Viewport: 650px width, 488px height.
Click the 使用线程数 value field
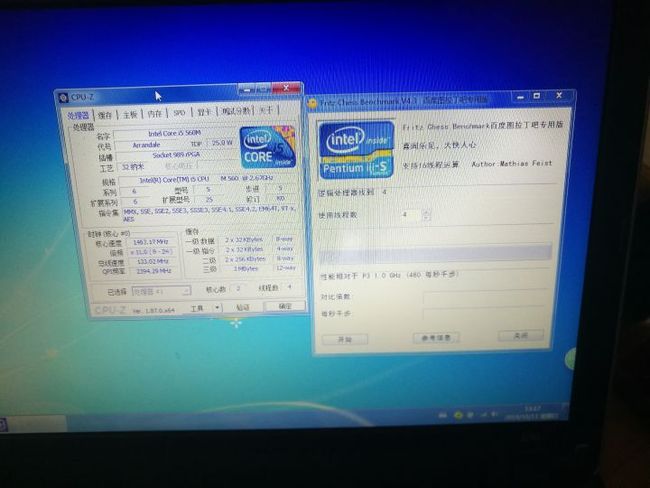click(411, 215)
